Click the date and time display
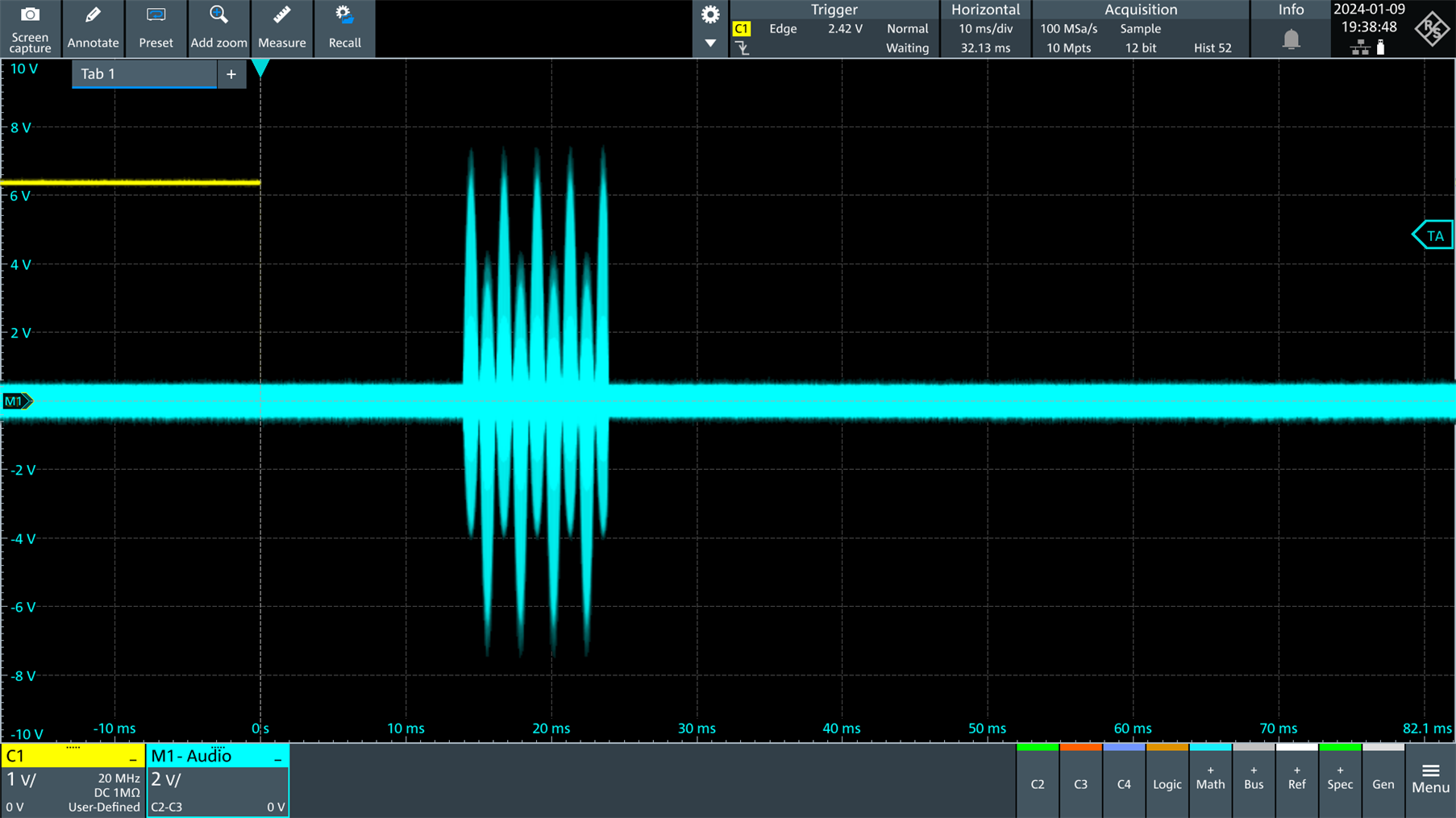This screenshot has width=1456, height=818. point(1369,18)
